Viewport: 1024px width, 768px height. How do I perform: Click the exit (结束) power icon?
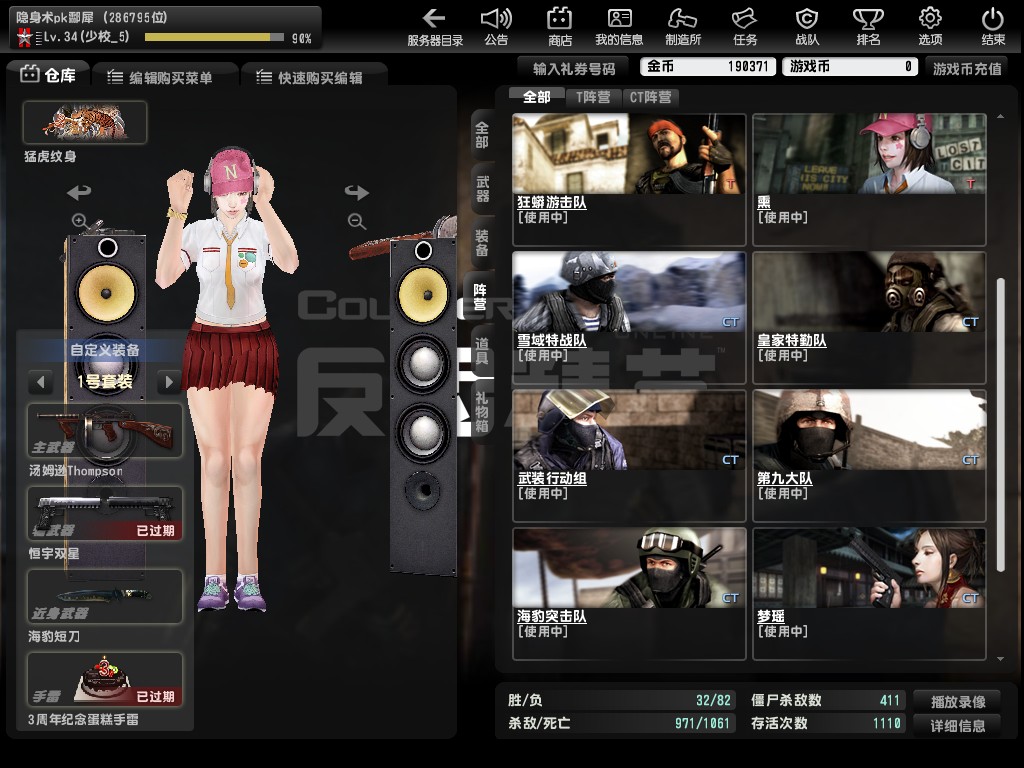click(993, 27)
